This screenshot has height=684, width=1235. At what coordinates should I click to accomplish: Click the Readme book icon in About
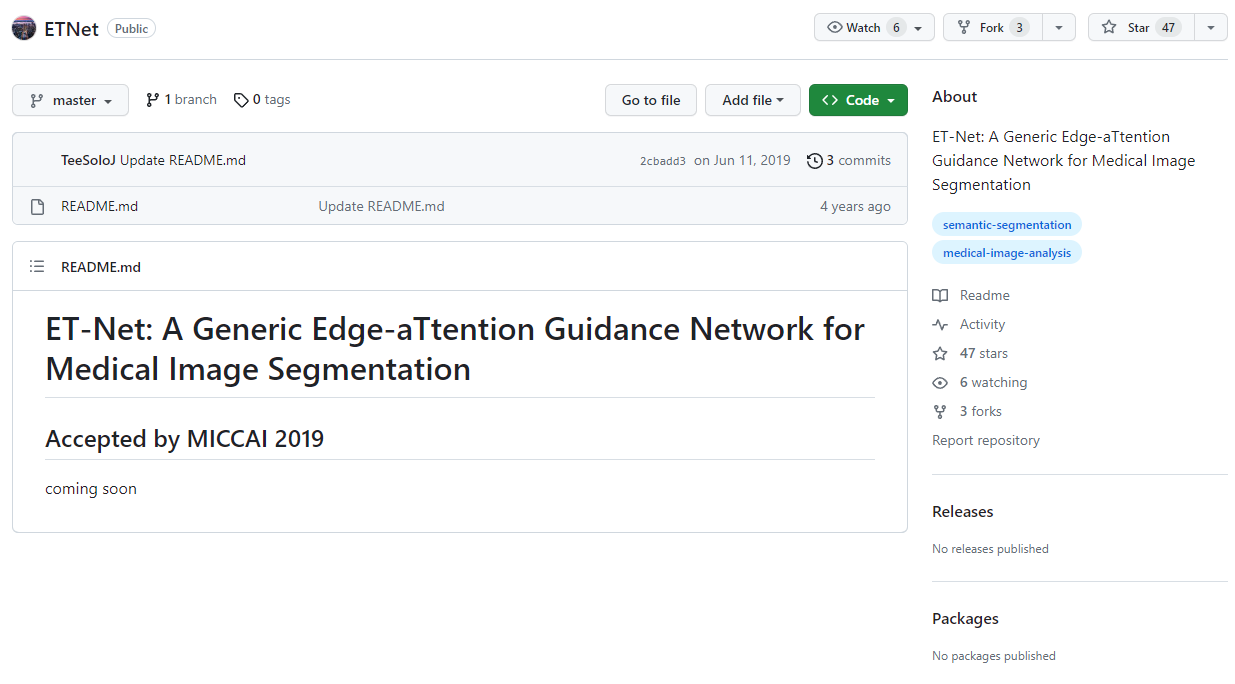coord(940,296)
